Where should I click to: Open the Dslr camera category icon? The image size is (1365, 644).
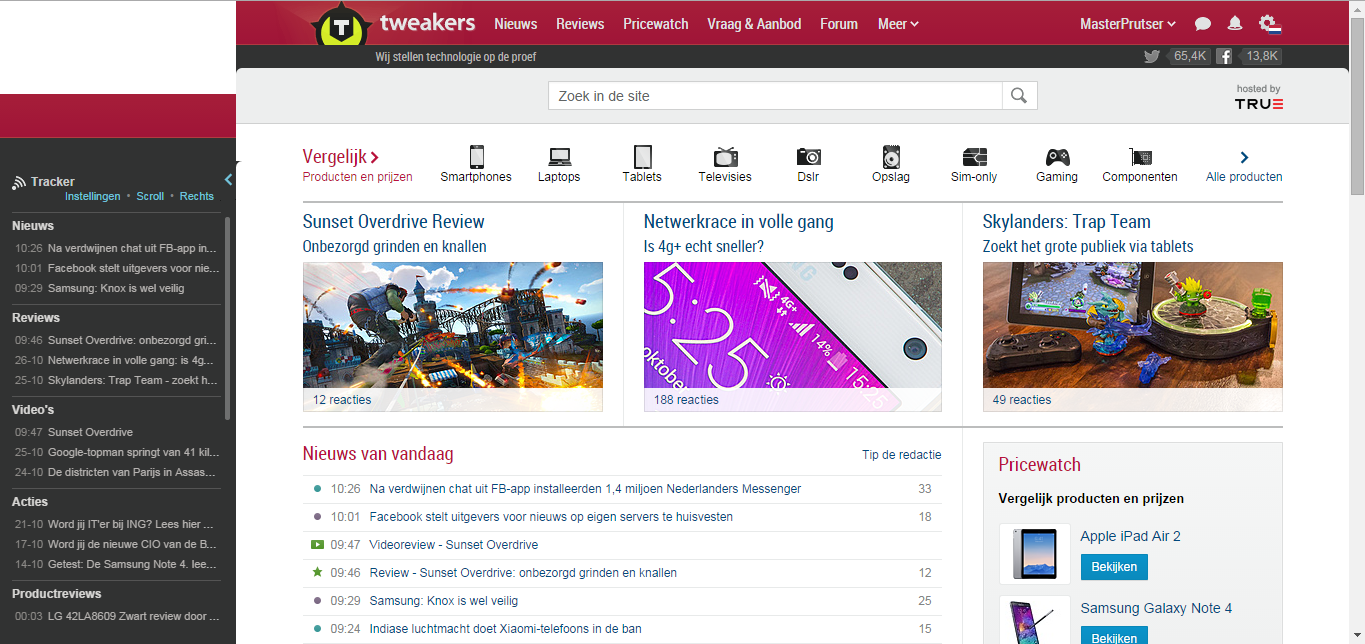pyautogui.click(x=808, y=157)
